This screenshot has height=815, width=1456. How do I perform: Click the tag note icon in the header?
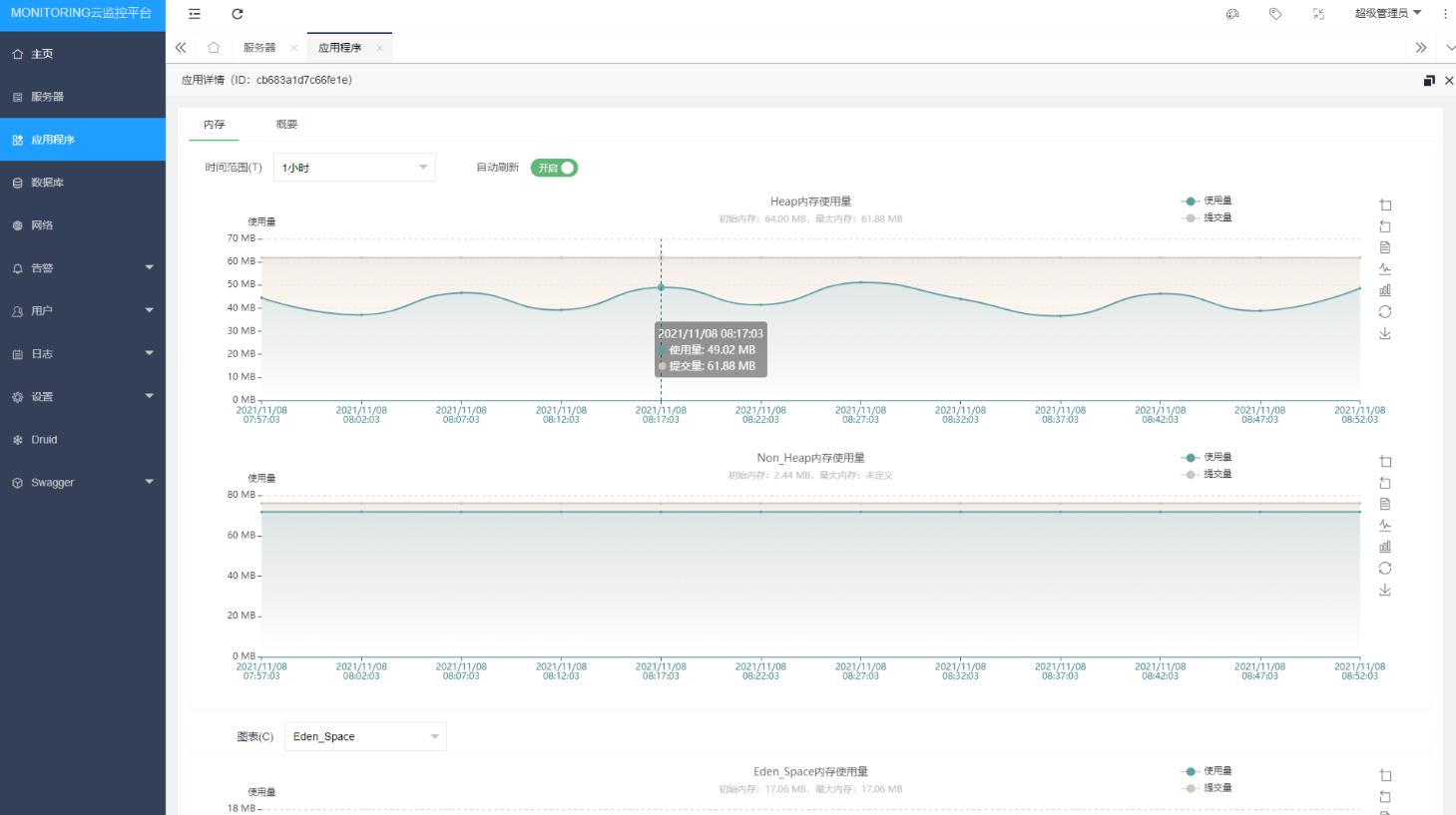(x=1275, y=14)
